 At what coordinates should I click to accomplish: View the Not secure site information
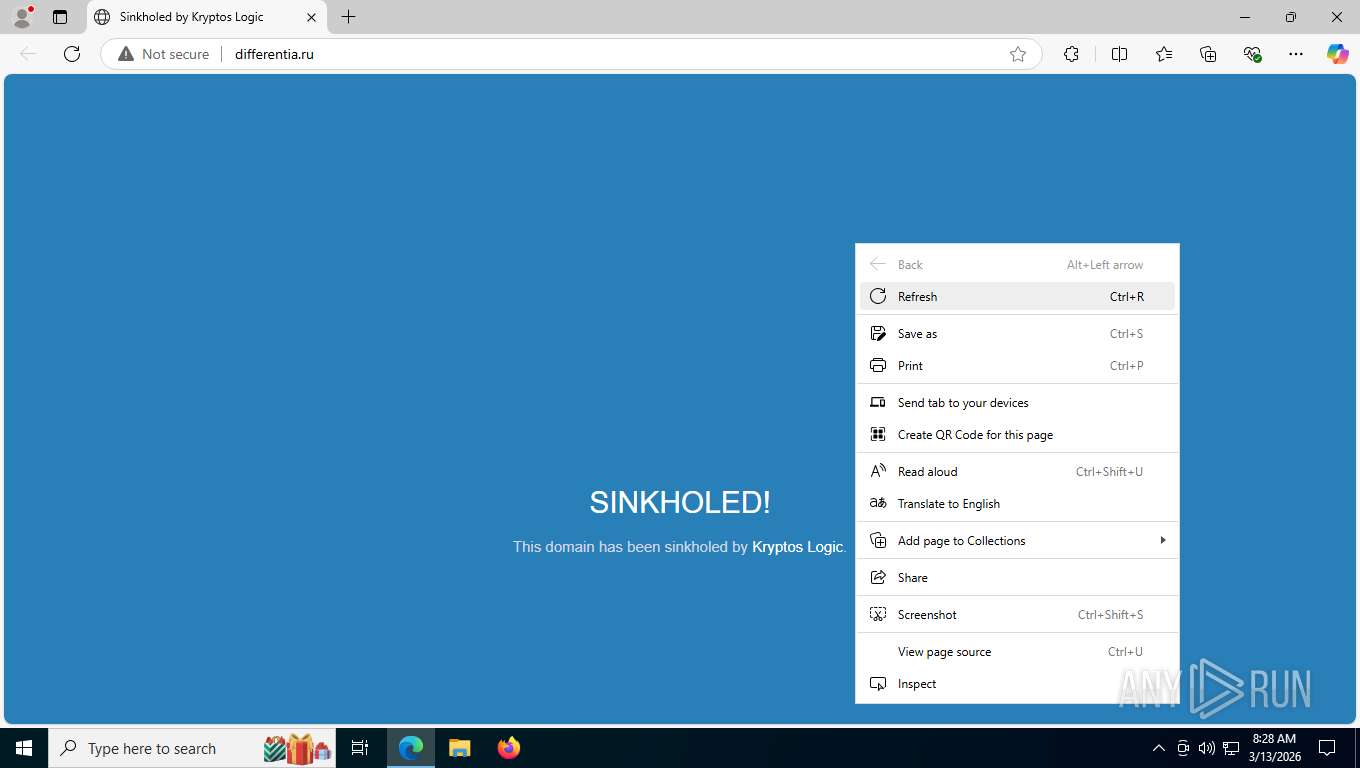pos(164,54)
